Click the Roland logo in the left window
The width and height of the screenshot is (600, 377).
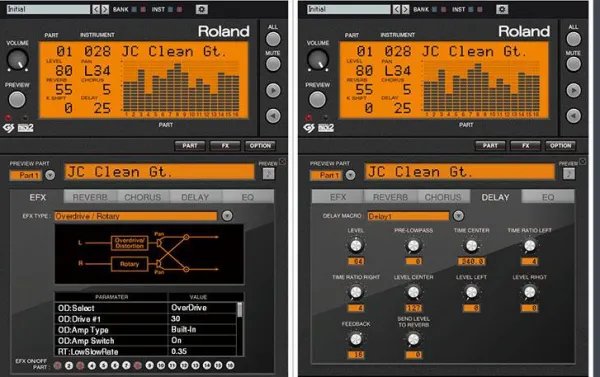pyautogui.click(x=223, y=31)
